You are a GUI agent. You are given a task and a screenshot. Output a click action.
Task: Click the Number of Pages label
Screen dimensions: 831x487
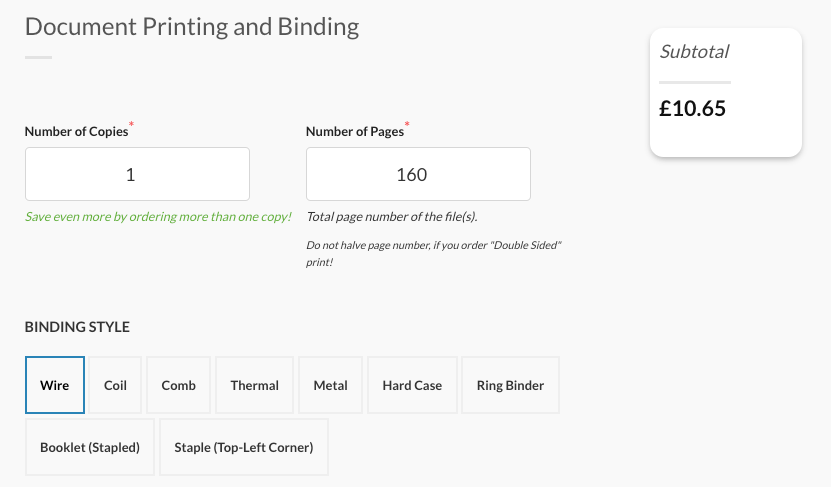click(355, 131)
